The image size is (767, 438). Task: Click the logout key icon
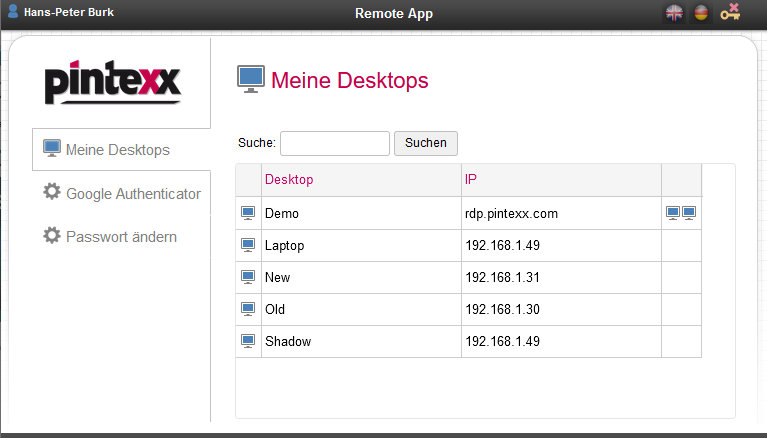tap(730, 13)
